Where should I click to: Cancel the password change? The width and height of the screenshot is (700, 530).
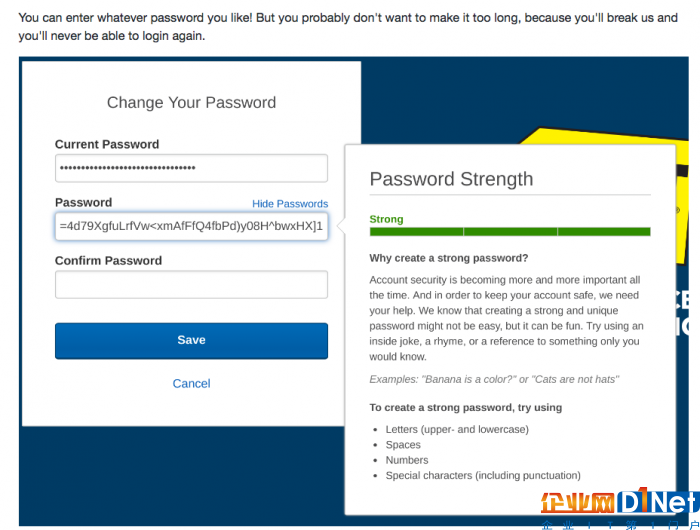[x=191, y=384]
